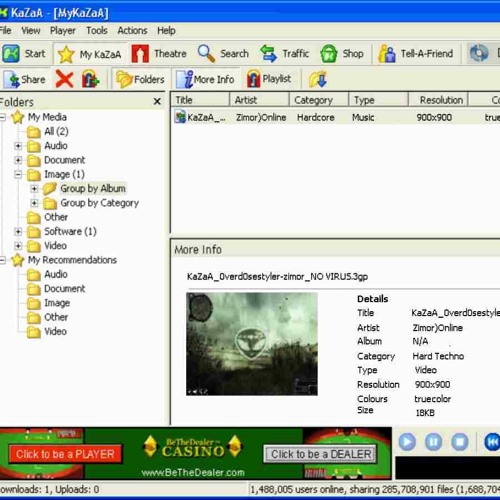Screen dimensions: 500x500
Task: Click the KaZaA logo in the title bar
Action: [3, 13]
